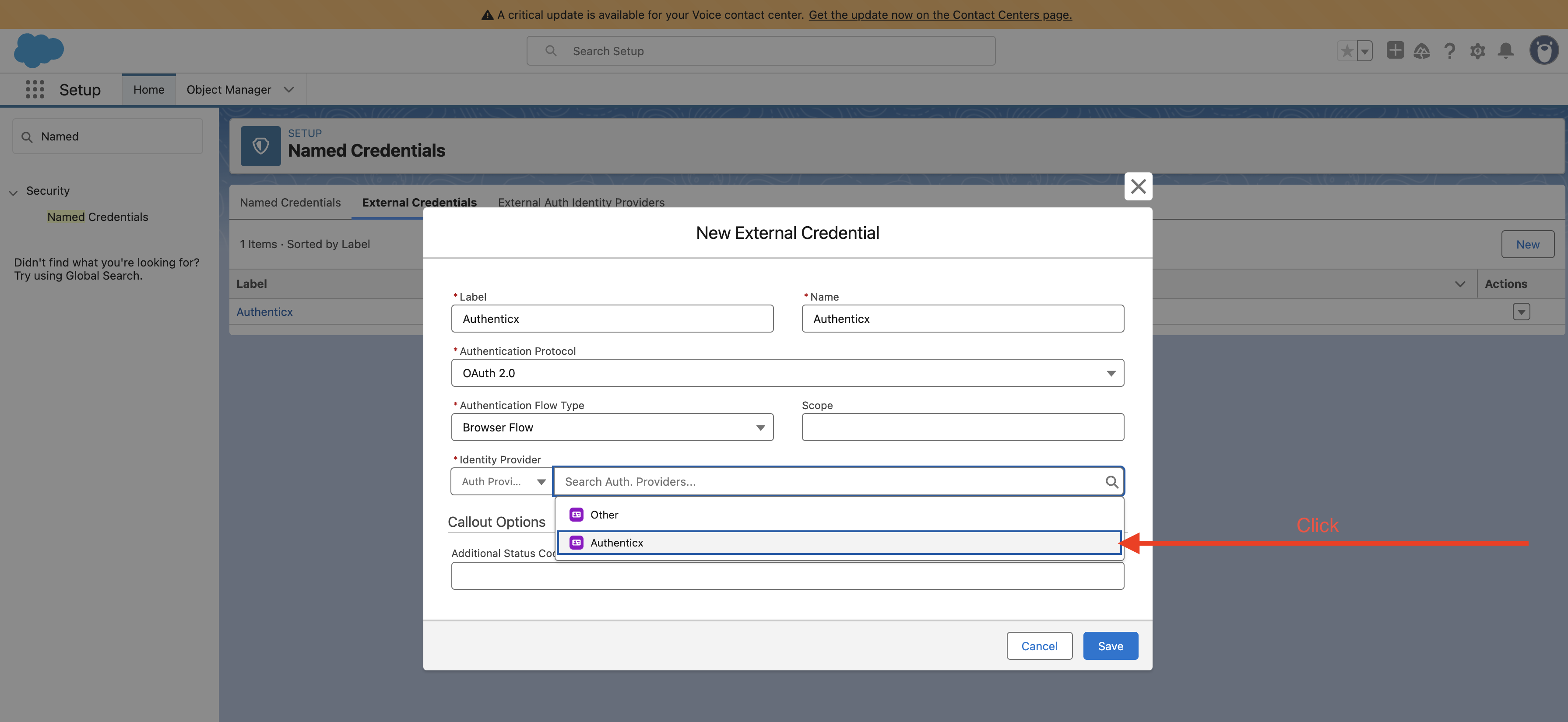
Task: Select the Other option in the list
Action: click(840, 515)
